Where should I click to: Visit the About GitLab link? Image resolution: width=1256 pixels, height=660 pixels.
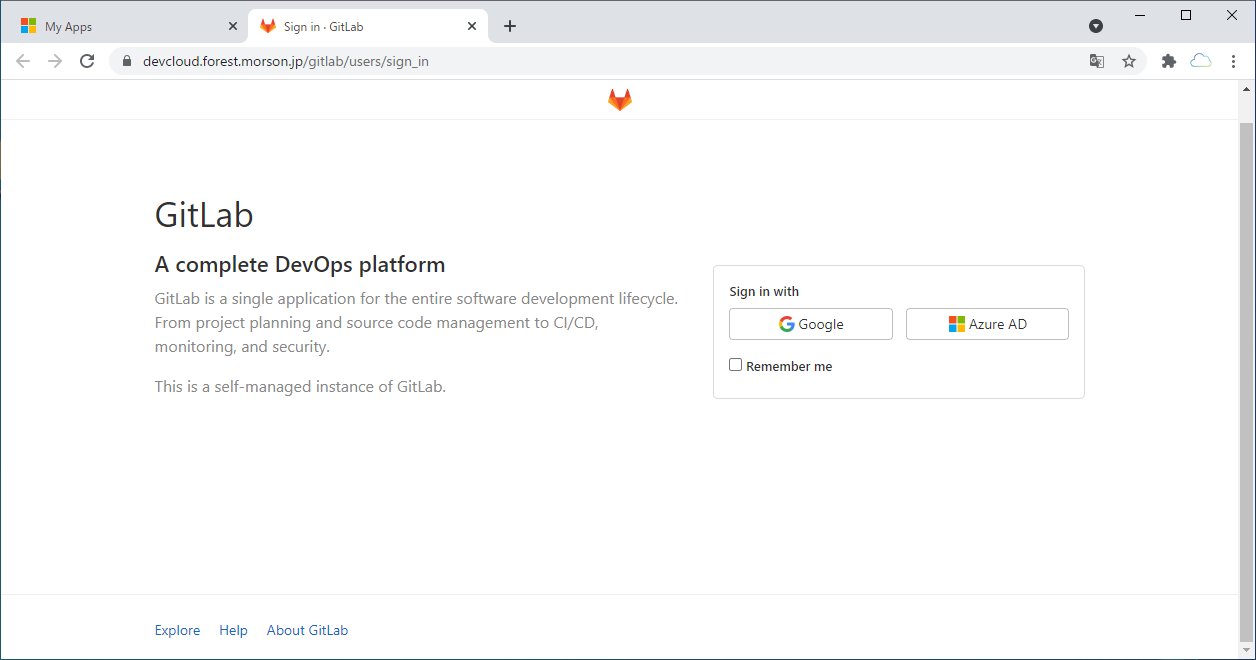click(x=307, y=630)
